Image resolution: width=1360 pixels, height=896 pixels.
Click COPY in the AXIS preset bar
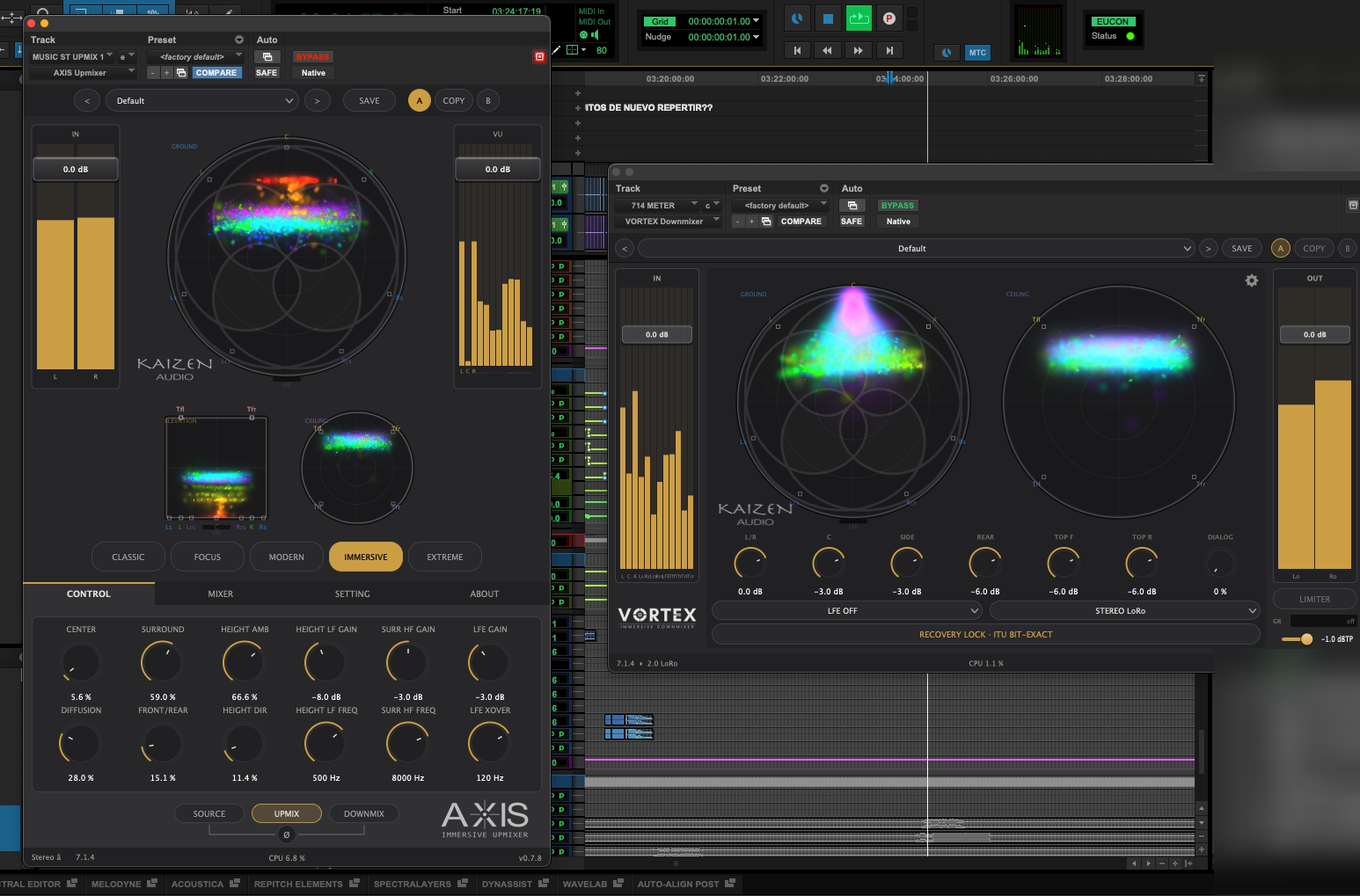coord(454,100)
